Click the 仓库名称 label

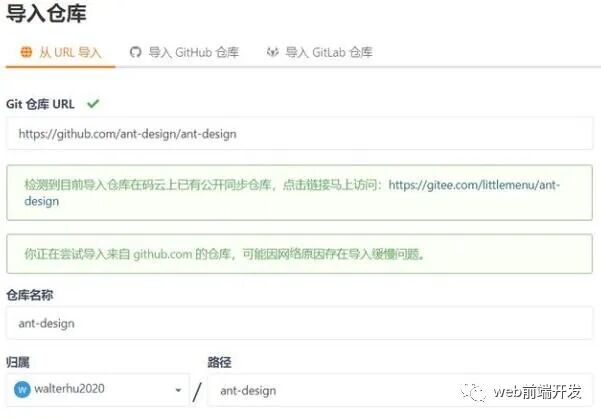coord(30,295)
